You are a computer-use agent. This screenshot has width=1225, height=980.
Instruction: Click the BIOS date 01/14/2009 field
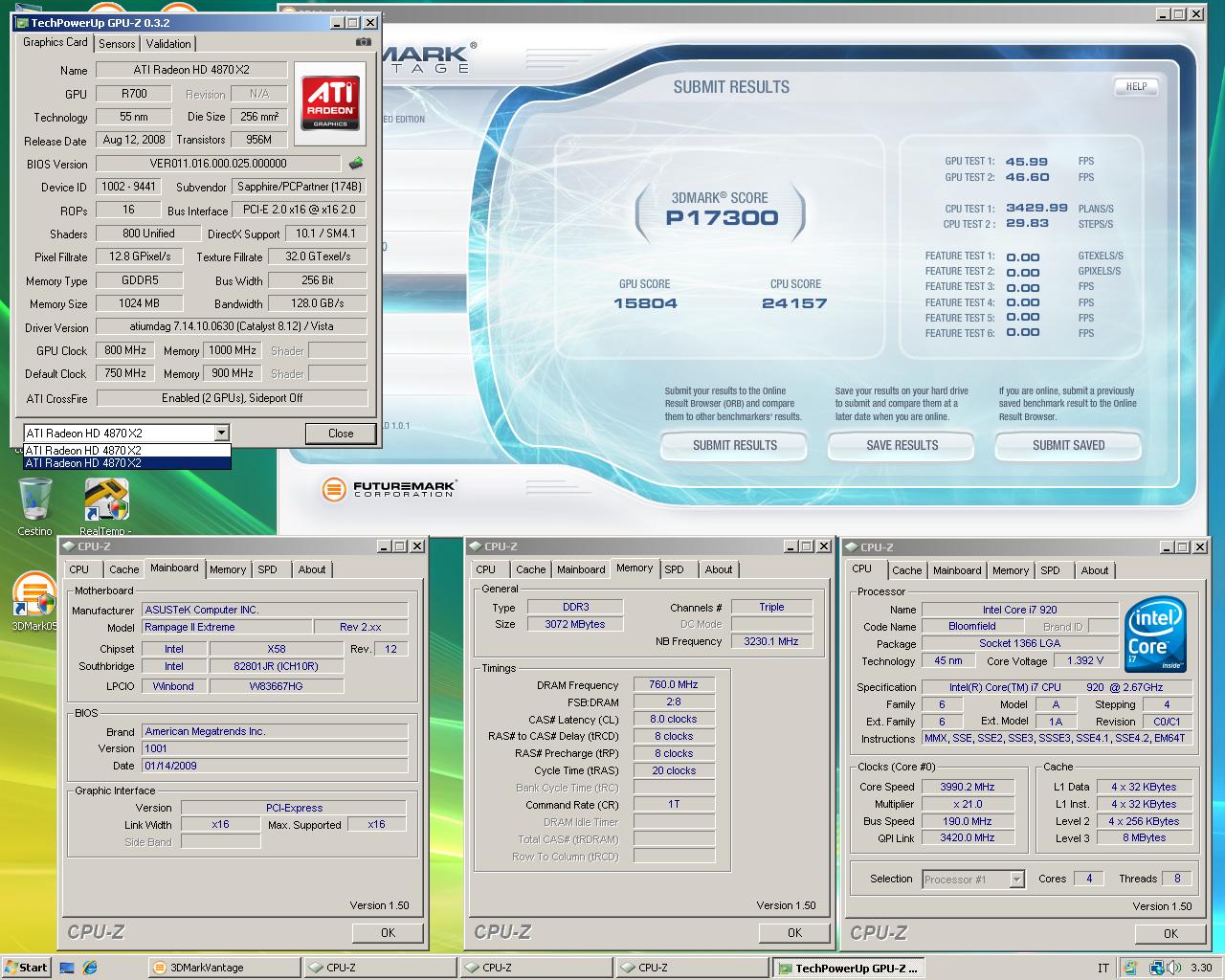[x=275, y=766]
